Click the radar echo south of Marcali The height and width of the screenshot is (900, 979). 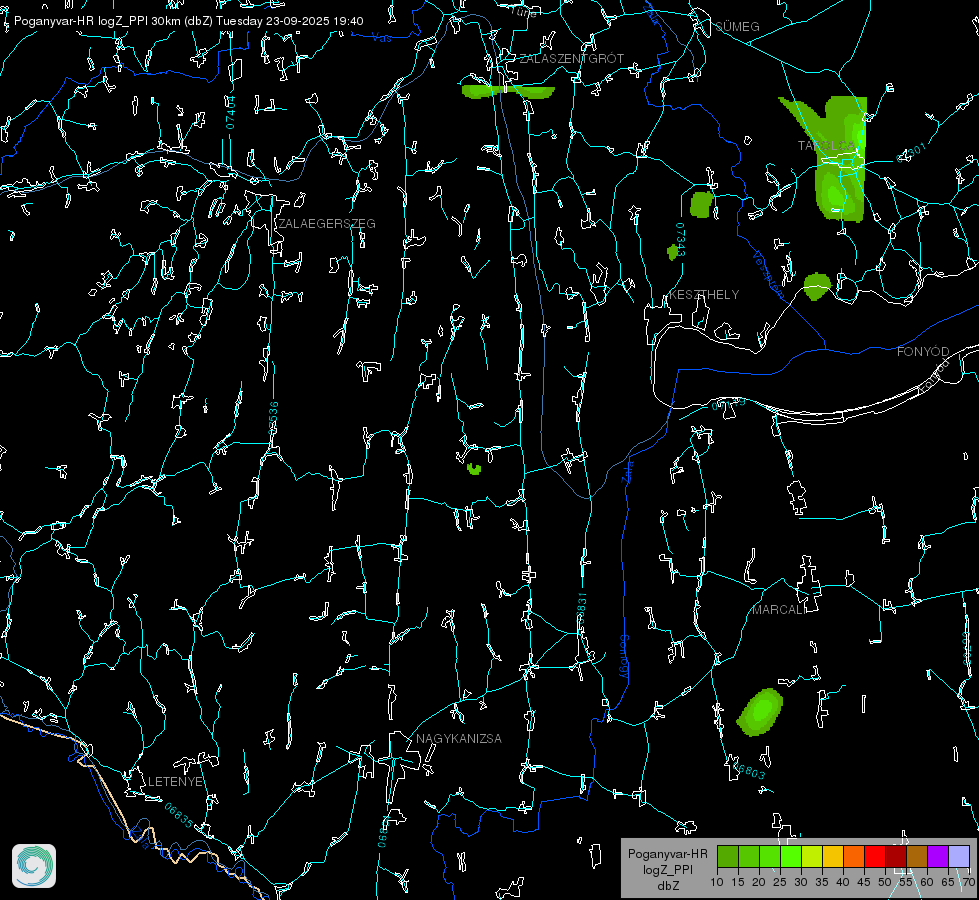tap(760, 712)
